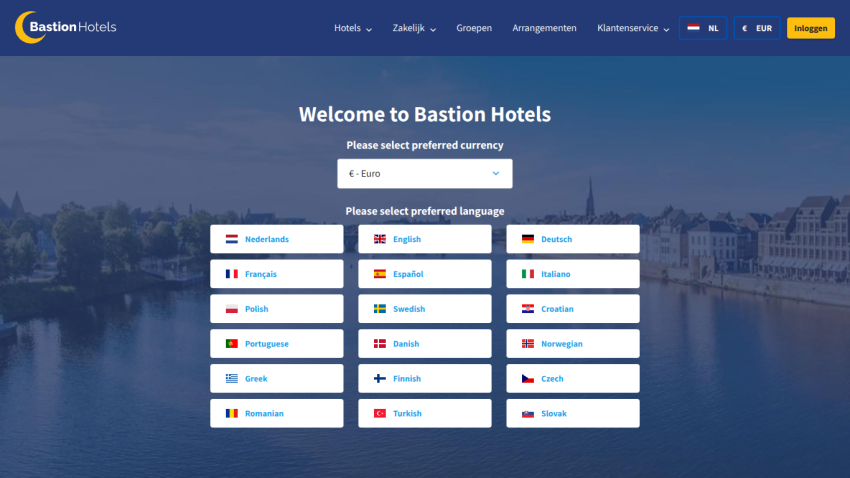This screenshot has height=478, width=850.
Task: Click the Czech language text
Action: (x=552, y=378)
